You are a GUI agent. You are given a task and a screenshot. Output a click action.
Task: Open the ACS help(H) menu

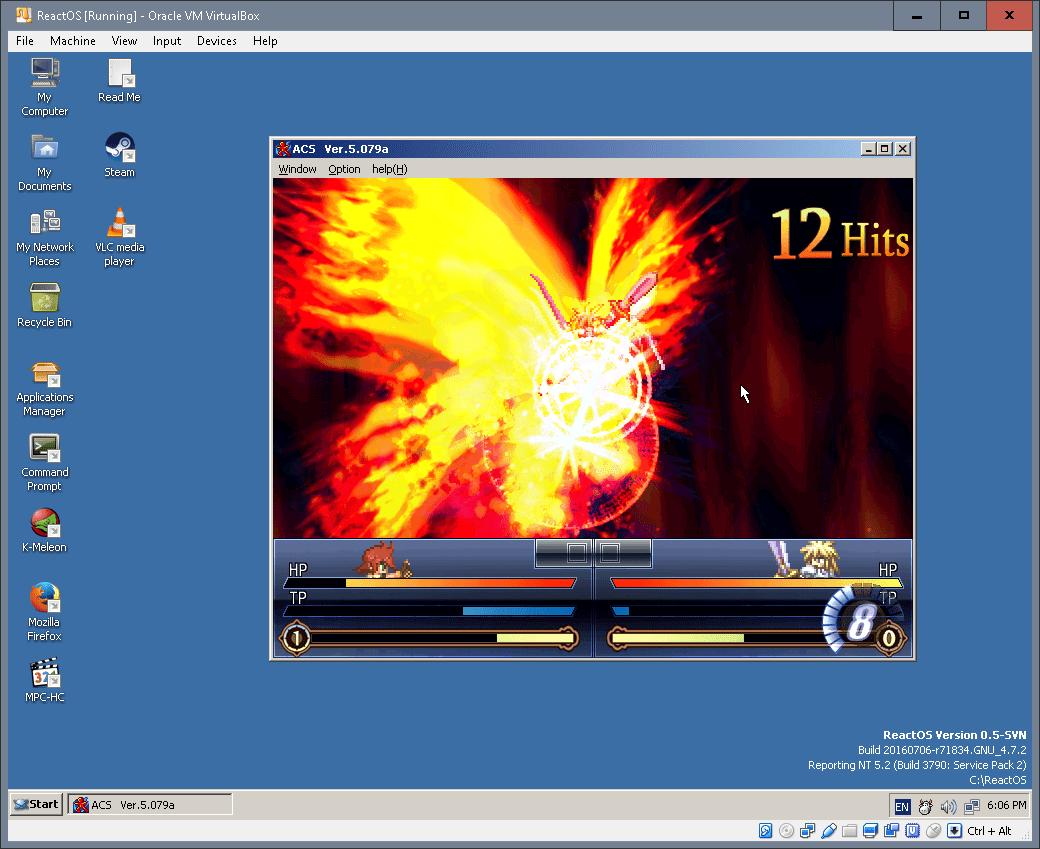point(389,169)
